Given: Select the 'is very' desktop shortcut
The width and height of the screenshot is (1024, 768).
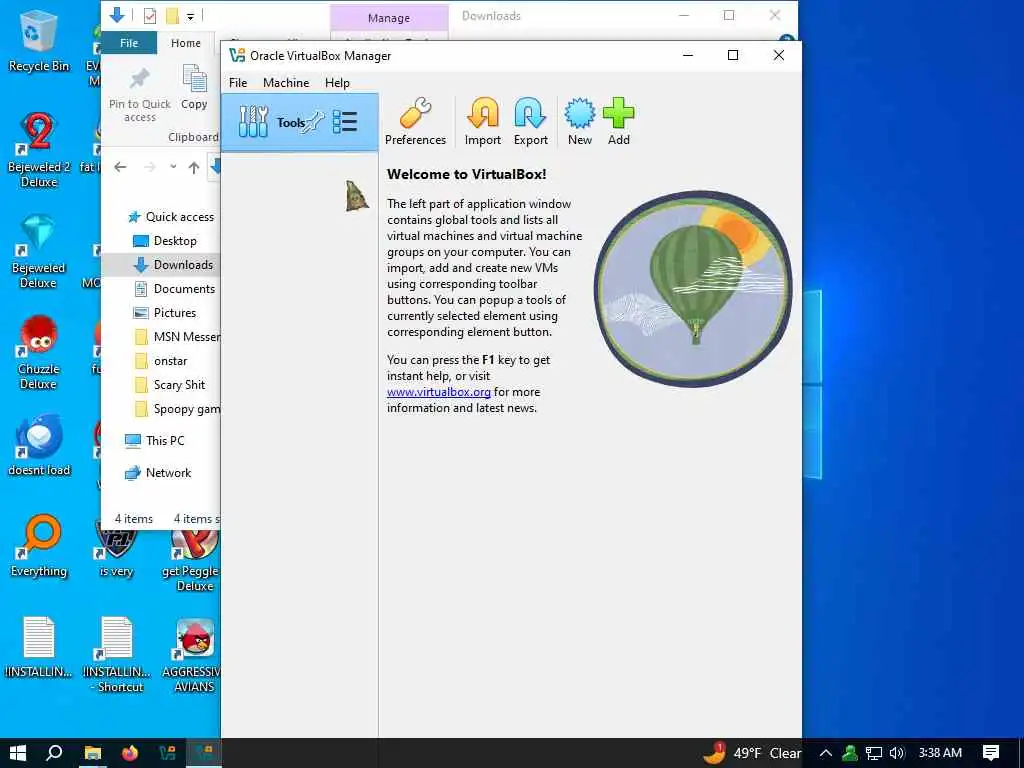Looking at the screenshot, I should click(x=116, y=549).
